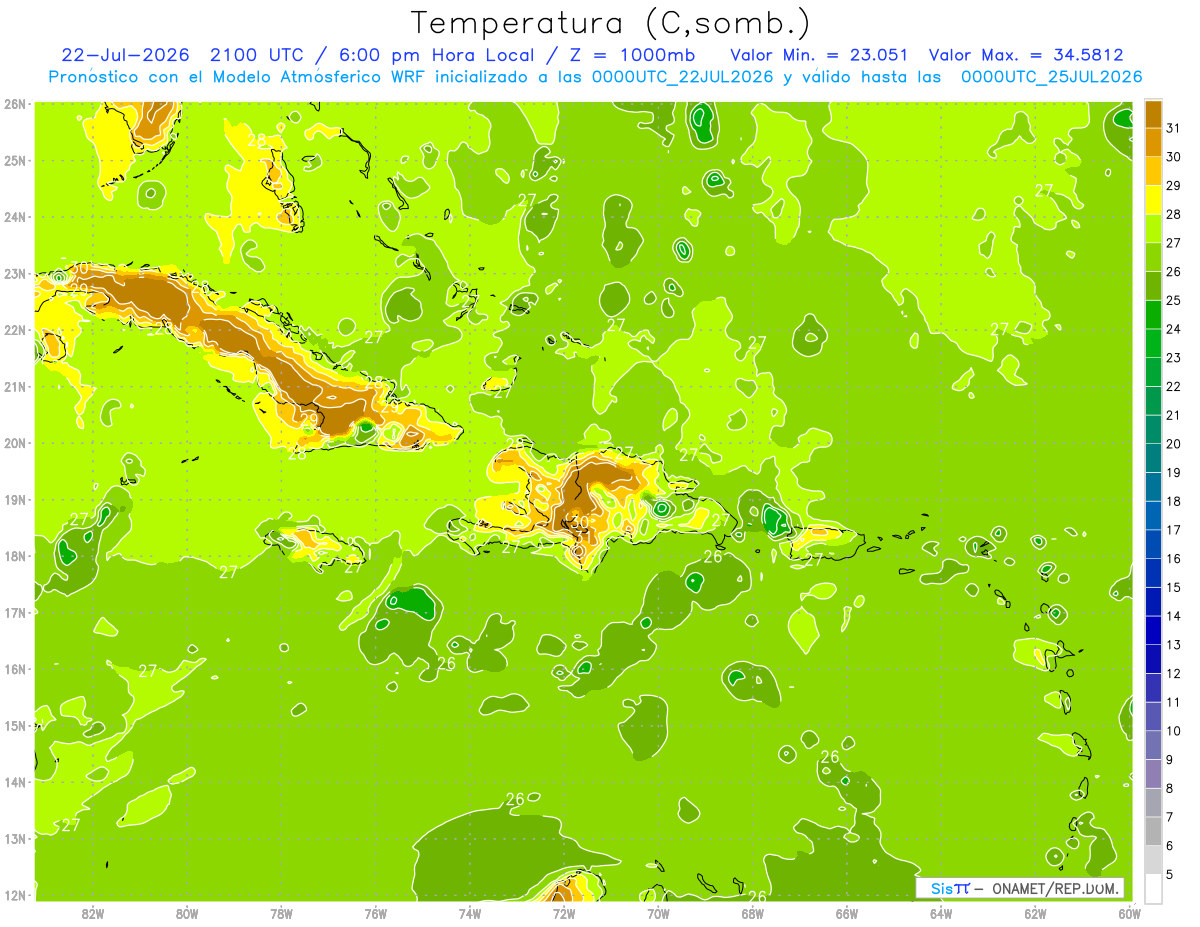Click the '68W' longitude axis label

click(752, 912)
